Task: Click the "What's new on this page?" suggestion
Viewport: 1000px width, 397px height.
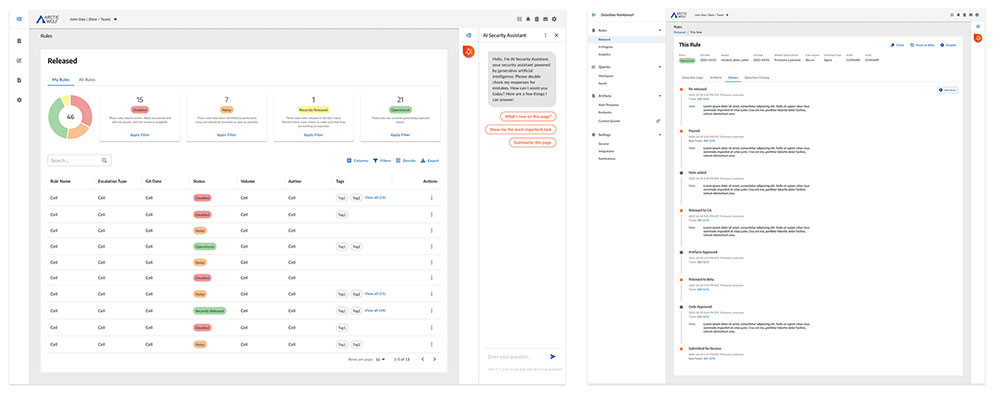Action: click(x=528, y=117)
